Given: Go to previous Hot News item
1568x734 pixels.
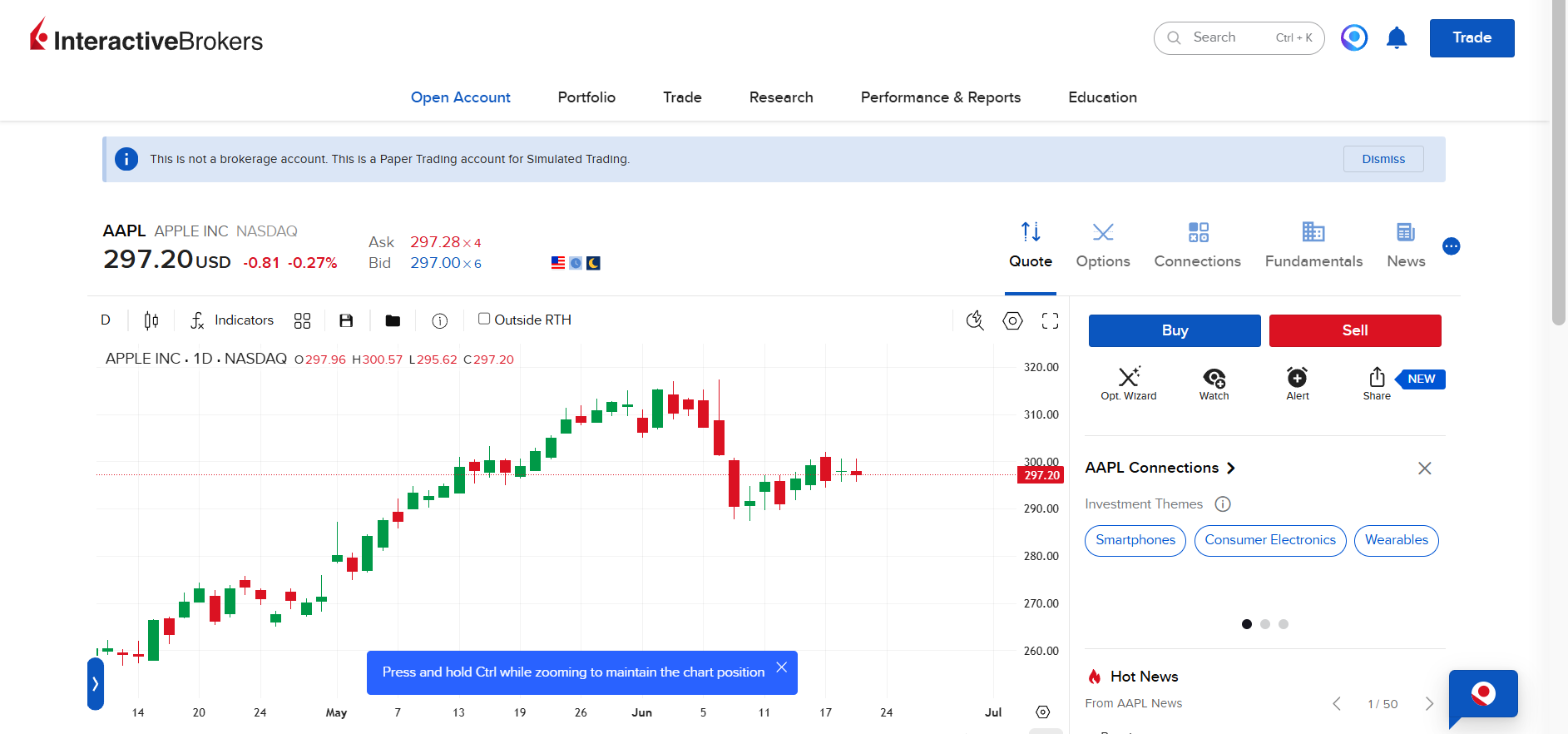Looking at the screenshot, I should click(1337, 704).
